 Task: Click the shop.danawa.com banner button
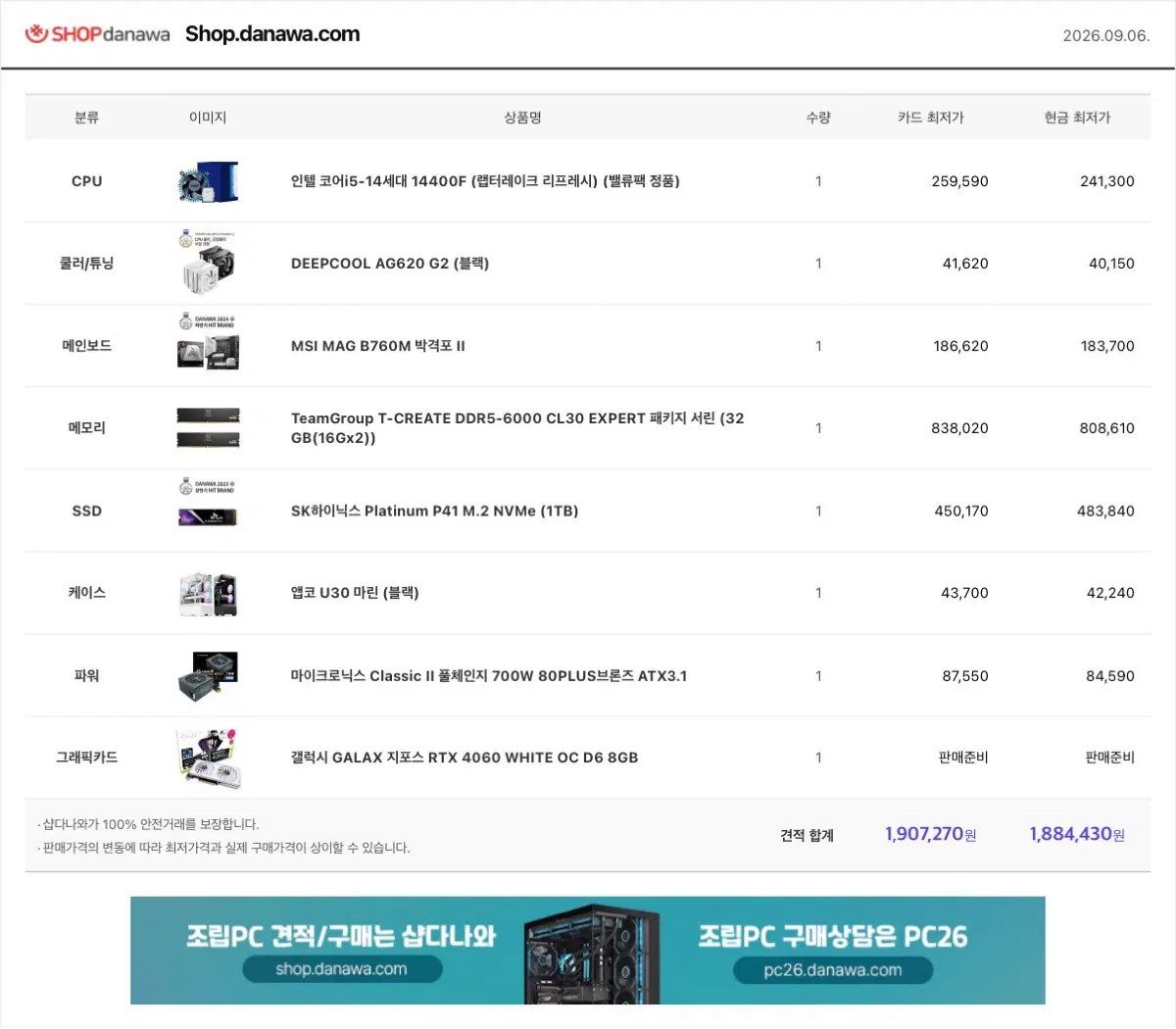point(342,969)
